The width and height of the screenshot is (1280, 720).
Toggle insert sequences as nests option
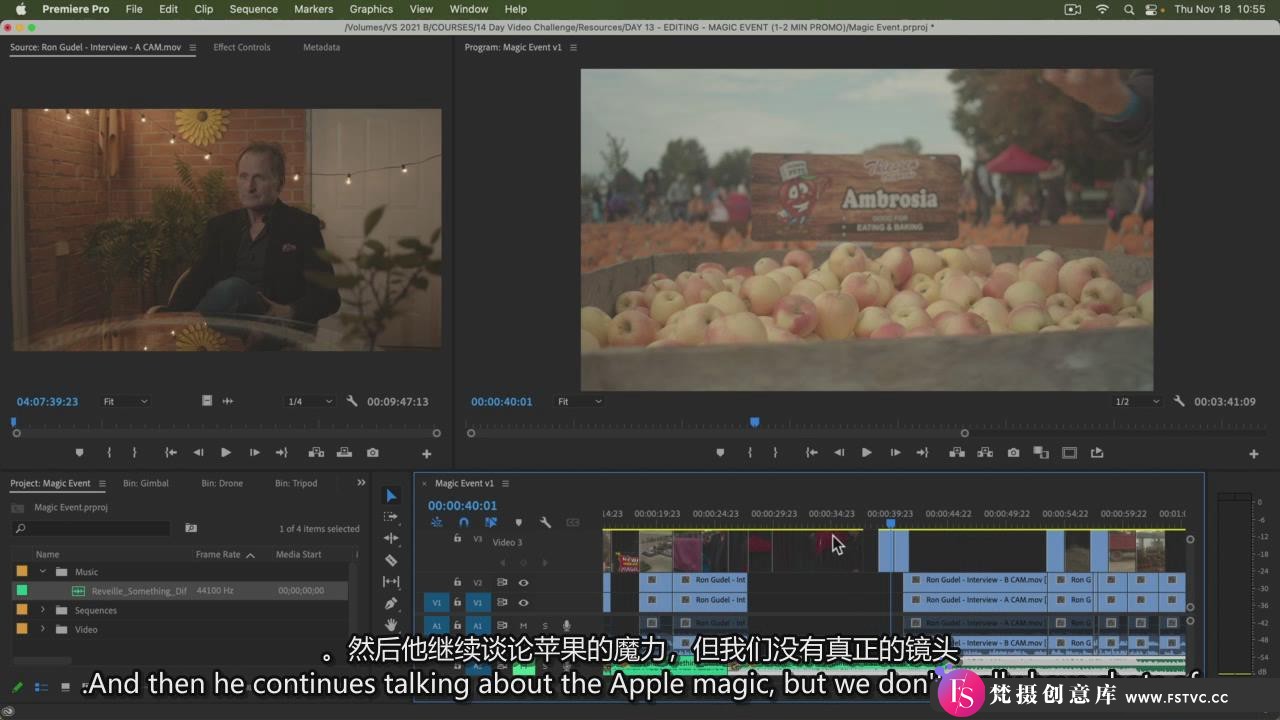tap(437, 522)
